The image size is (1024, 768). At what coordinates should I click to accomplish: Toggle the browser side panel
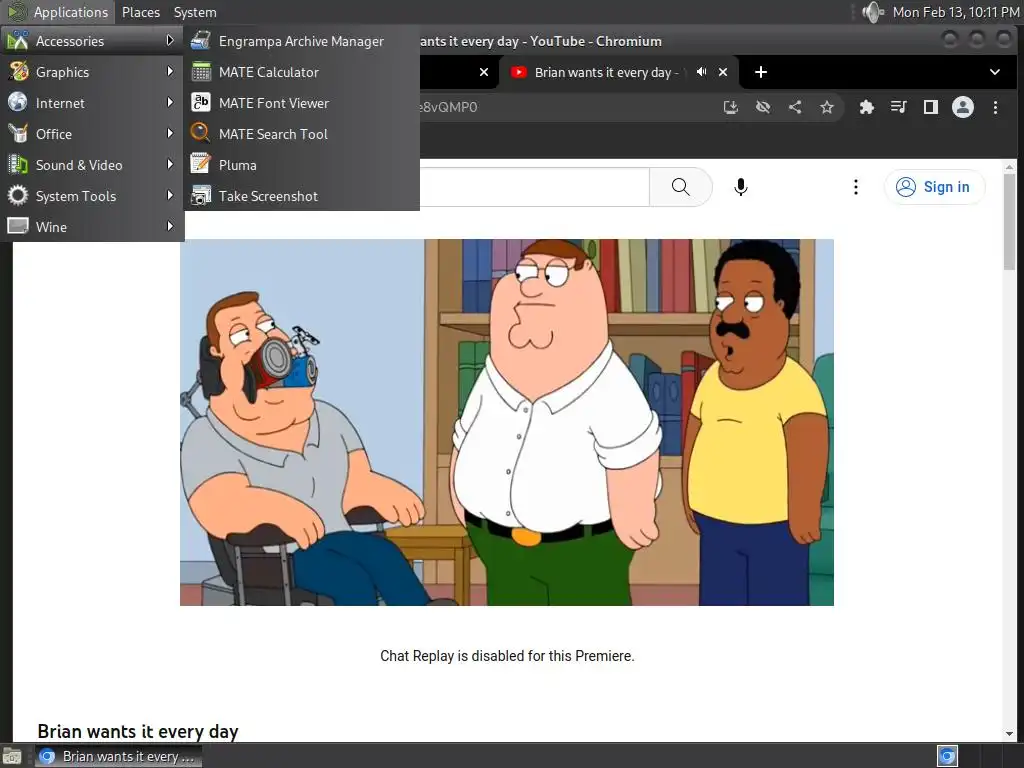click(931, 107)
